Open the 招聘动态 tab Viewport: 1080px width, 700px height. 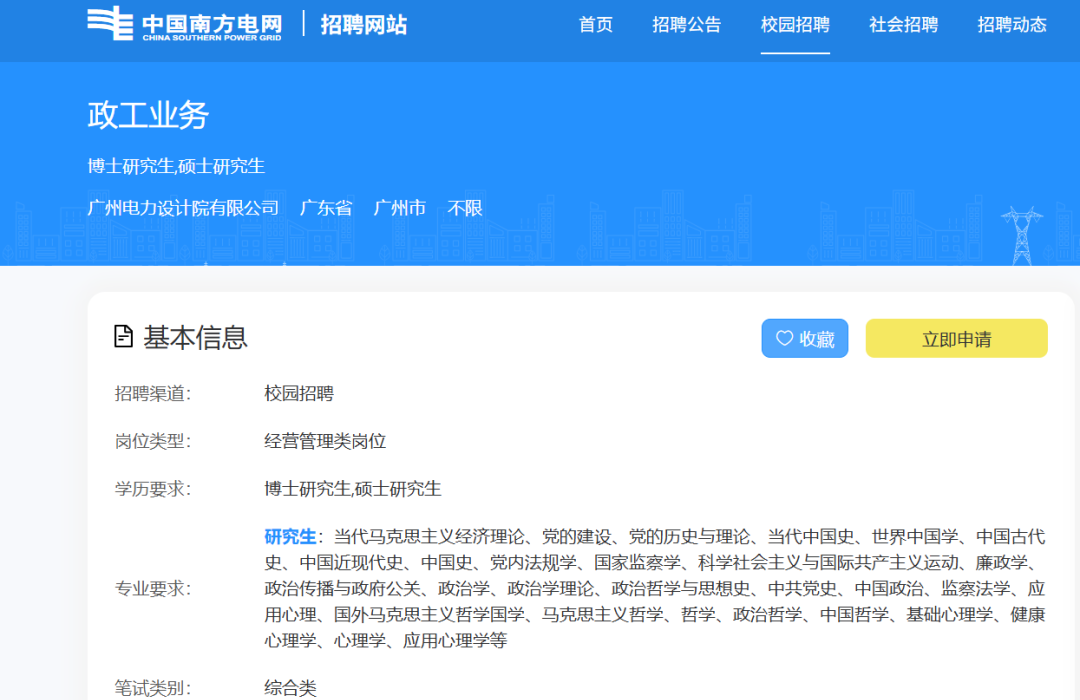tap(1012, 25)
